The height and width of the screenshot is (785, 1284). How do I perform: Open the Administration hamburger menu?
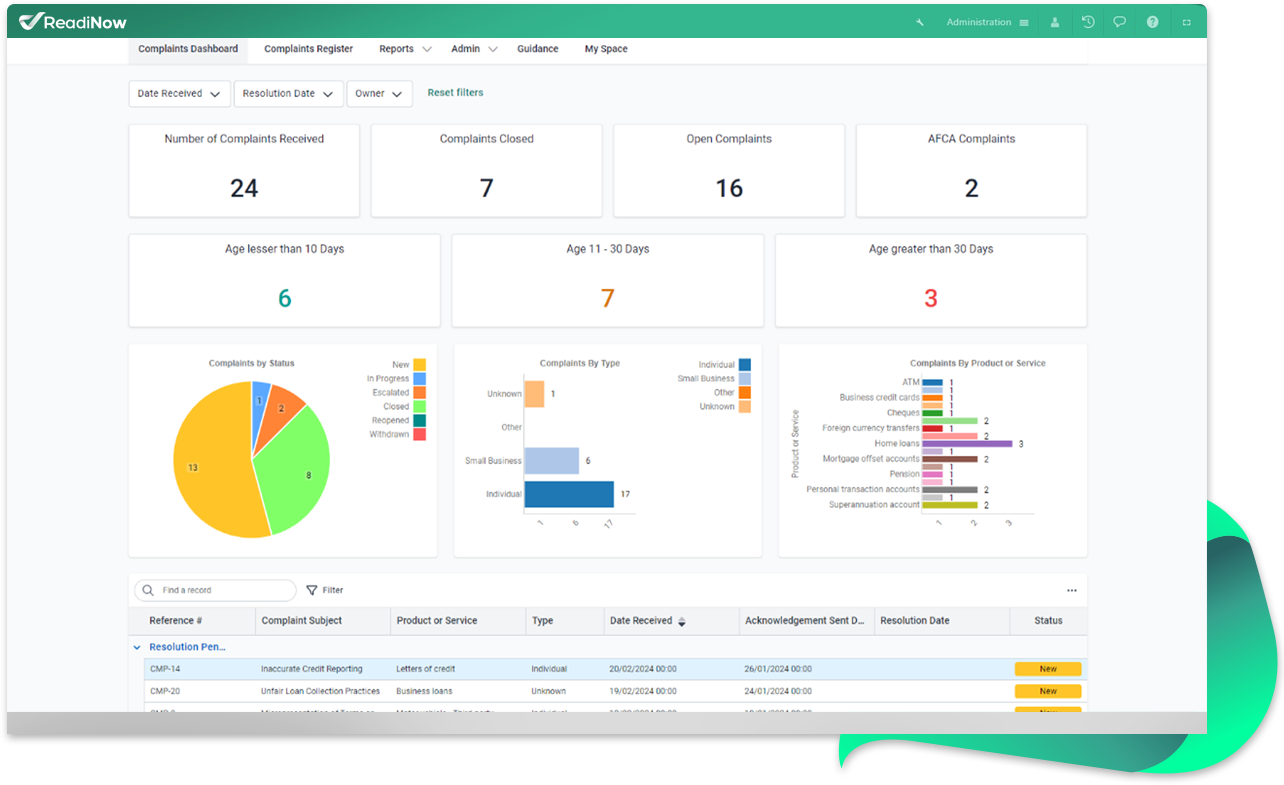(x=1023, y=22)
